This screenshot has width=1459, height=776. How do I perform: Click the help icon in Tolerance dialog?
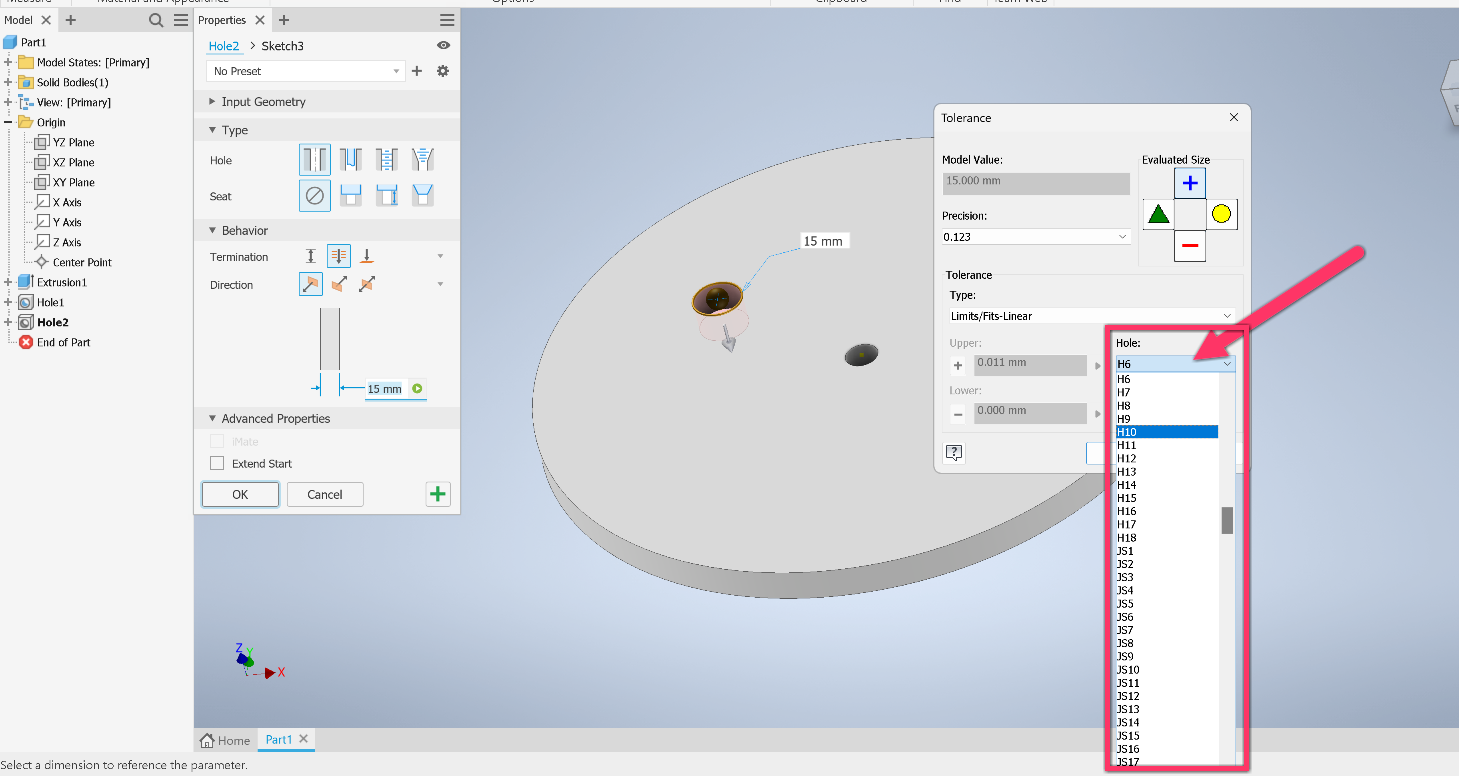[954, 453]
